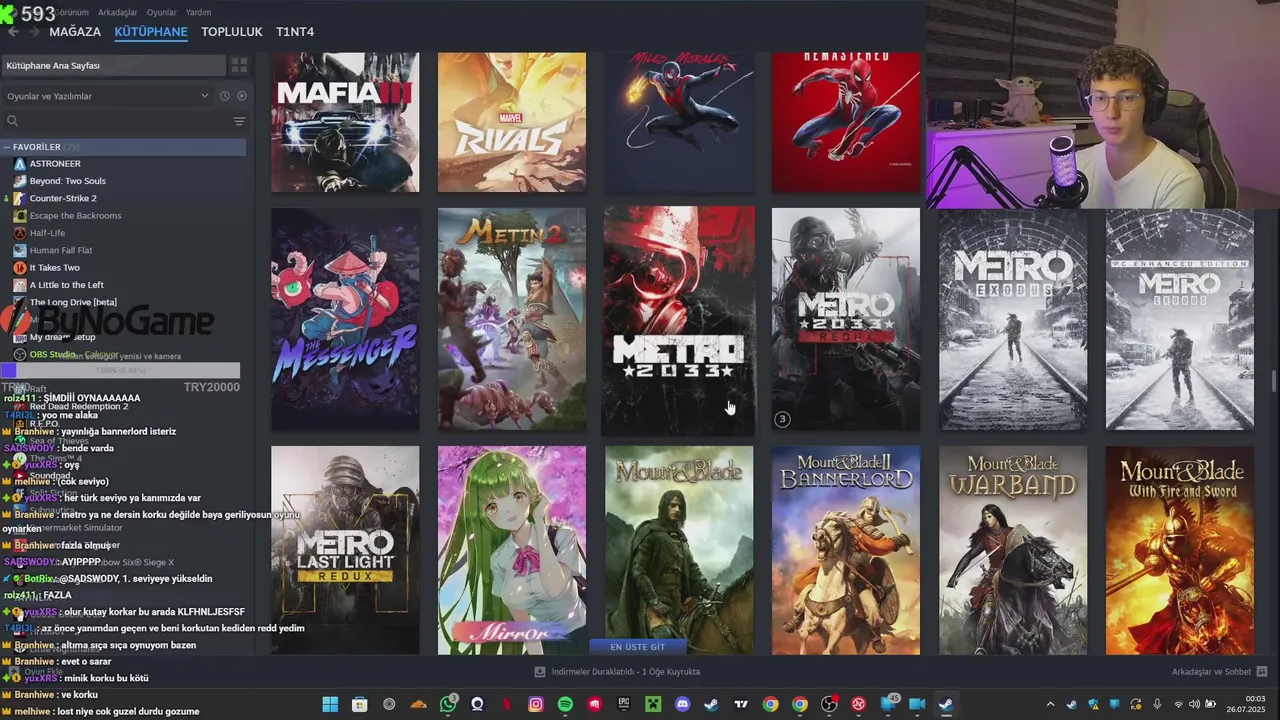Screen dimensions: 1280x720
Task: Open the Oyunlar menu
Action: pyautogui.click(x=162, y=12)
